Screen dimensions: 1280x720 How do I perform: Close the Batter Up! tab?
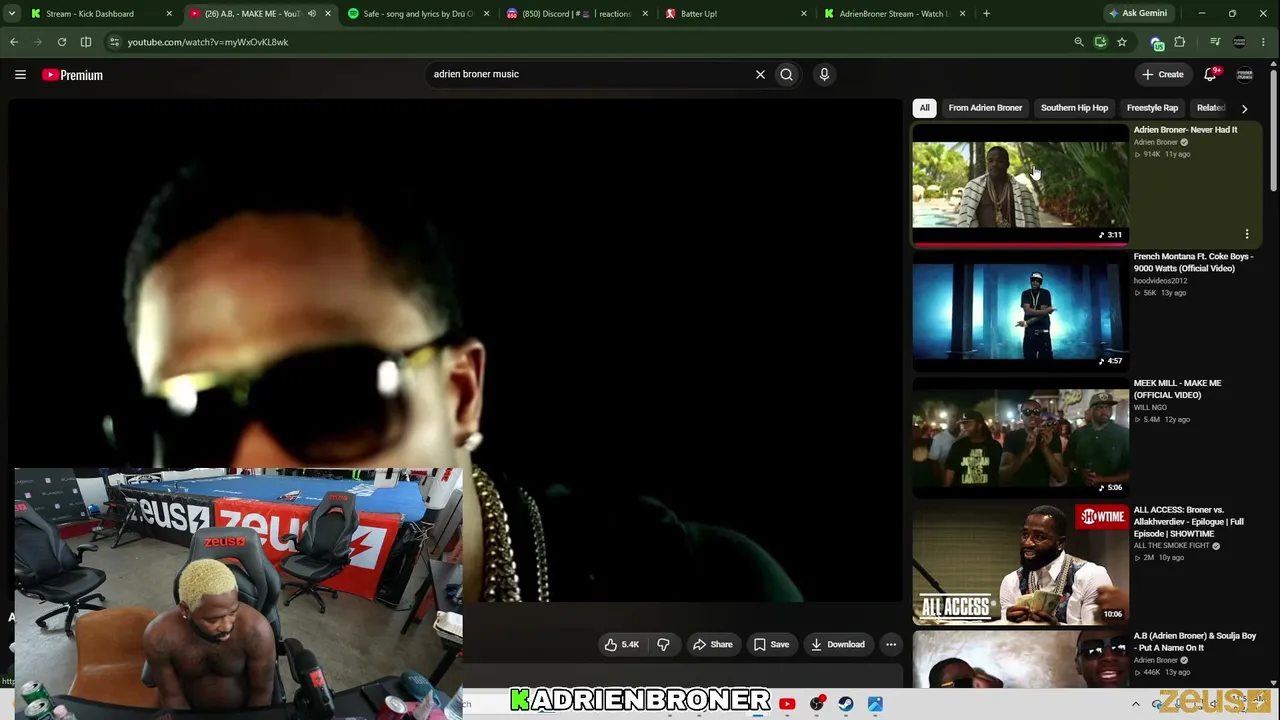[804, 14]
